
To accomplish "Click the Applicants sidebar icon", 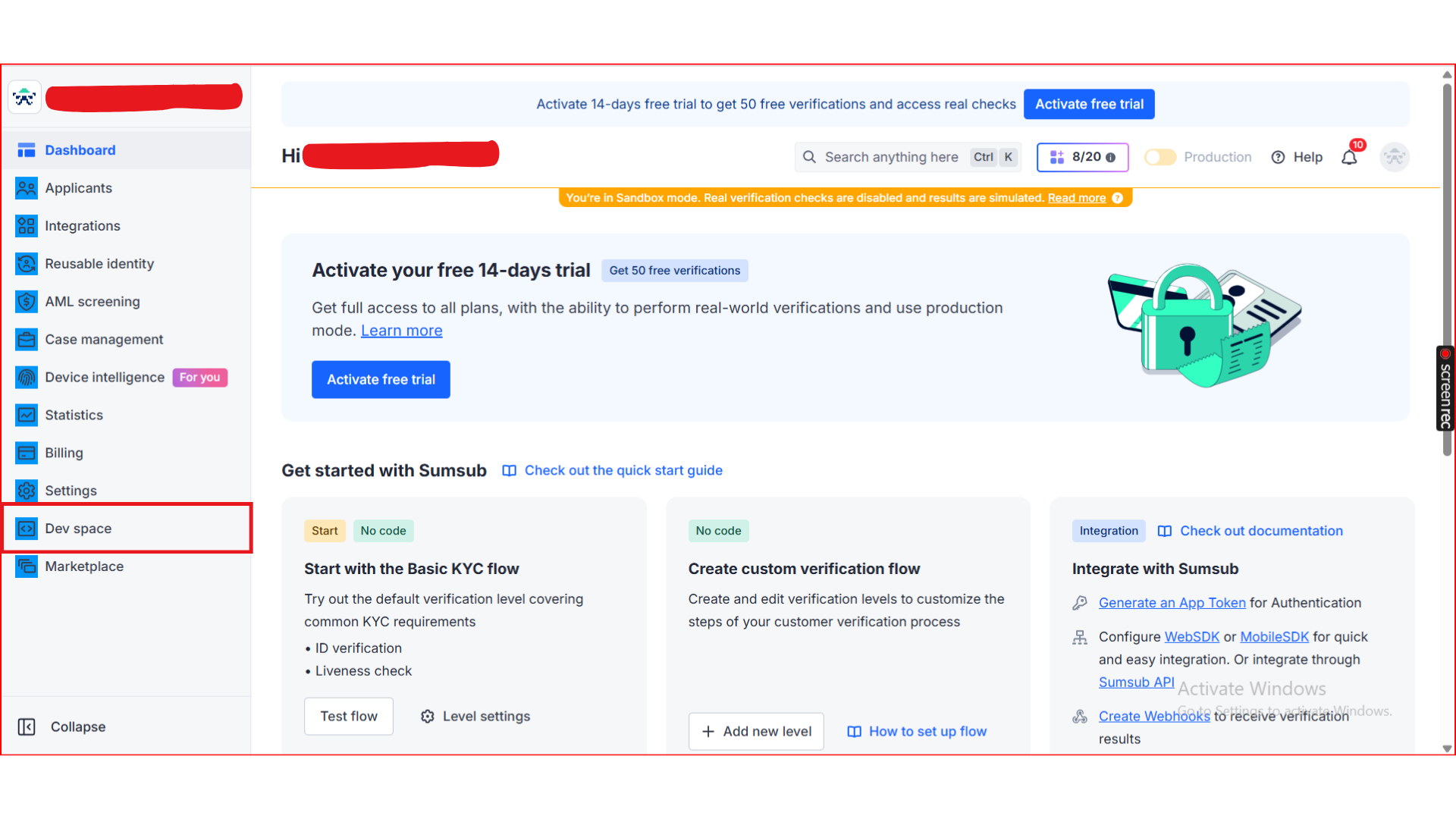I will tap(27, 188).
